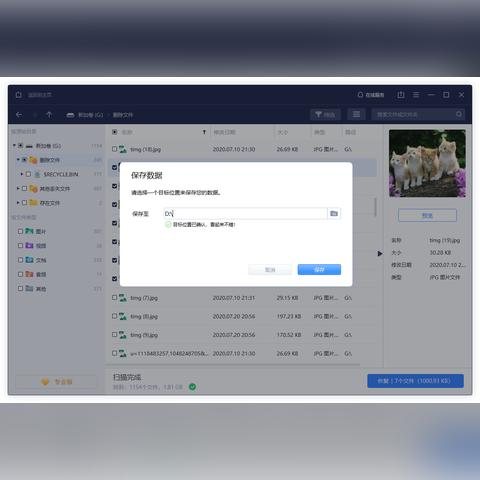Image resolution: width=480 pixels, height=480 pixels.
Task: Sort by the modified date column header
Action: (x=224, y=132)
